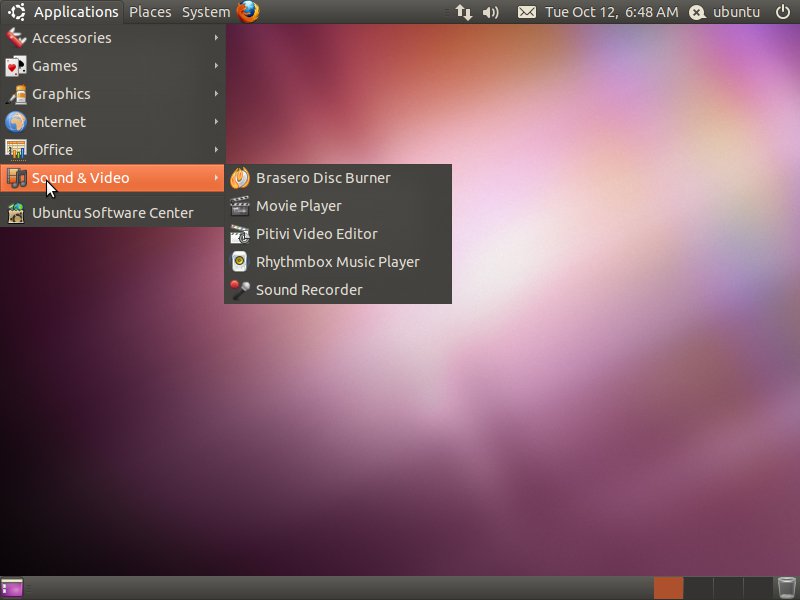Open the Internet submenu
The width and height of the screenshot is (800, 600).
(112, 122)
